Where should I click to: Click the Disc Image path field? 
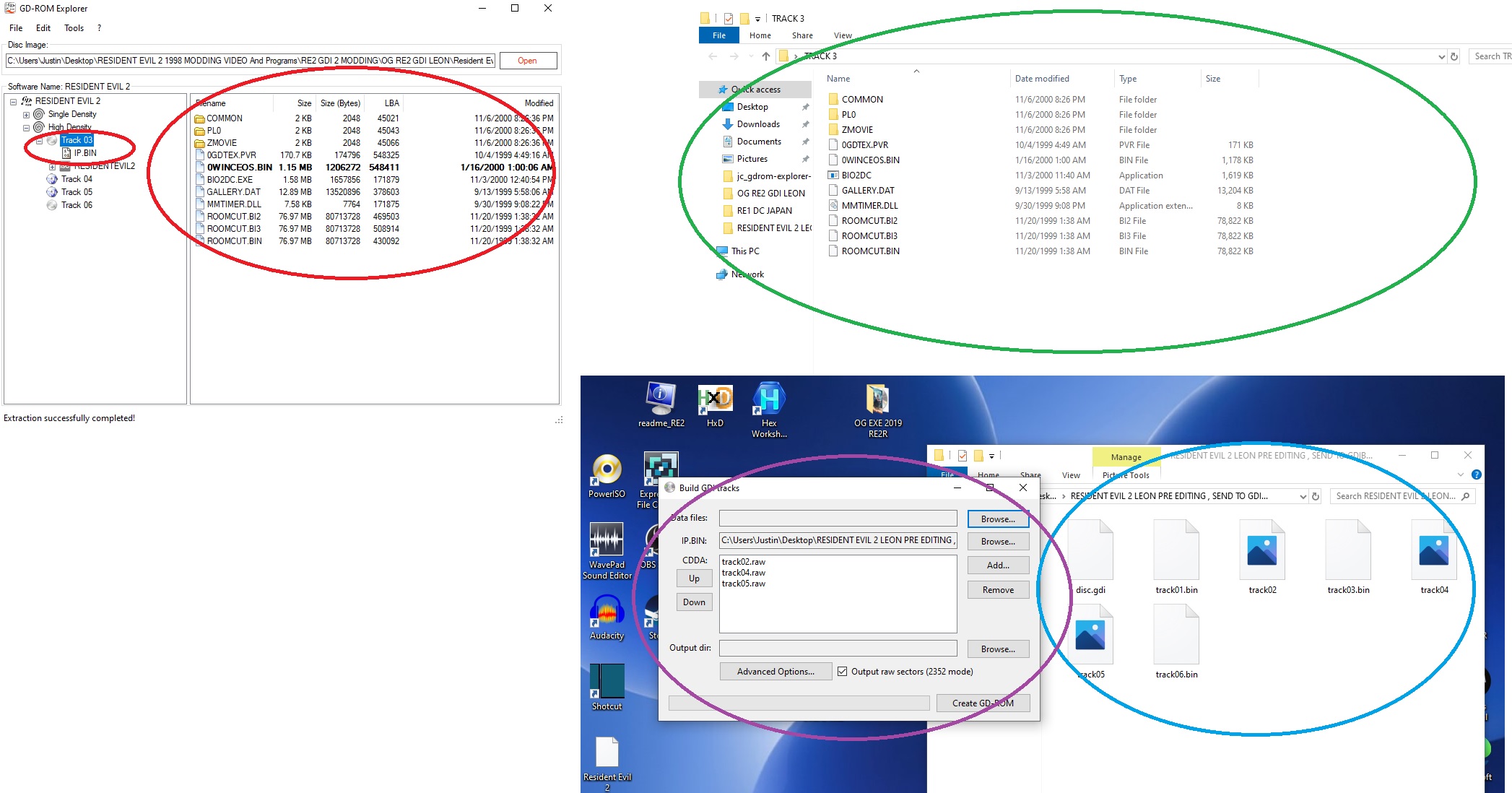tap(251, 61)
